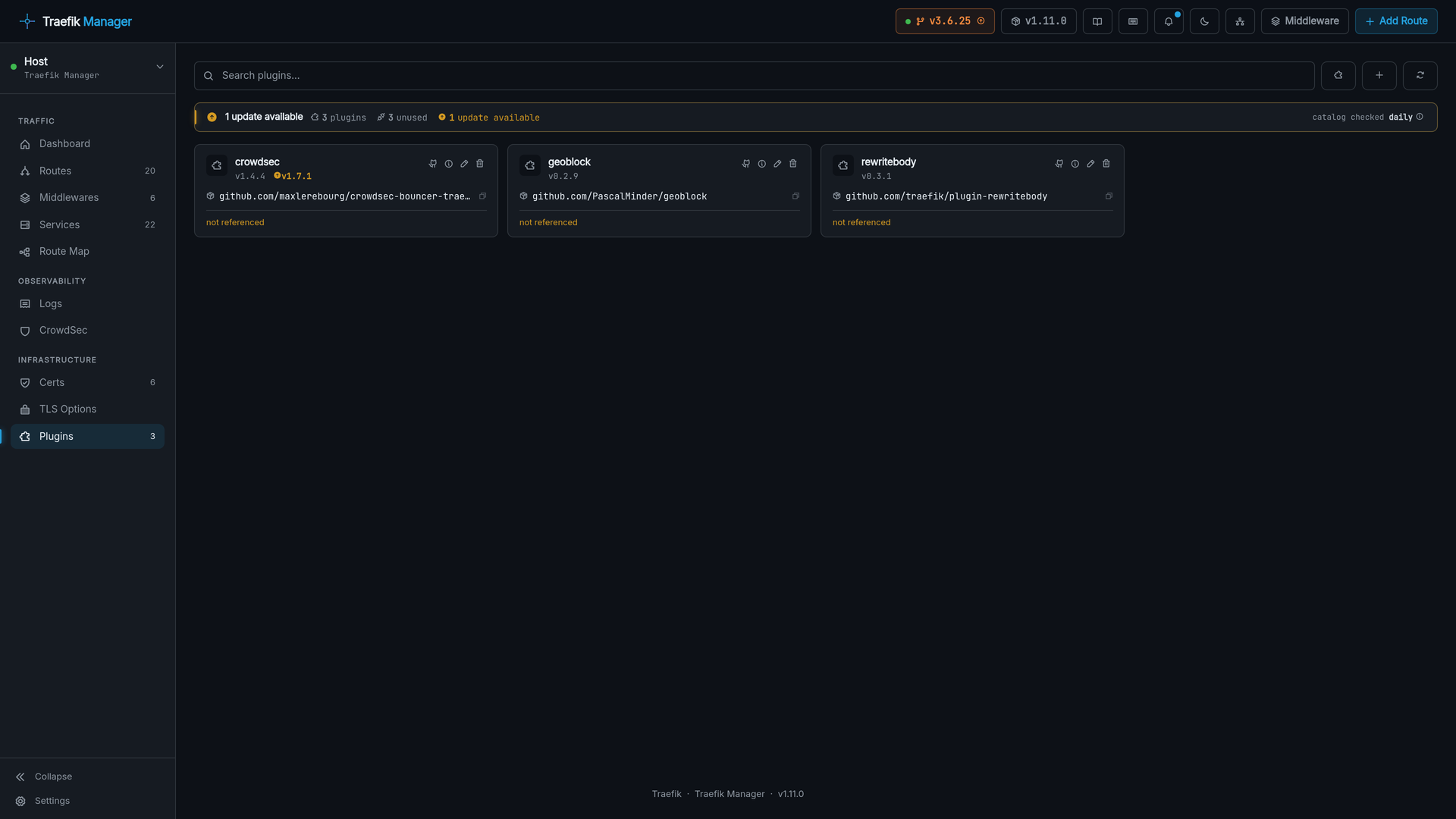1456x819 pixels.
Task: Edit the geoblock plugin
Action: pos(777,164)
